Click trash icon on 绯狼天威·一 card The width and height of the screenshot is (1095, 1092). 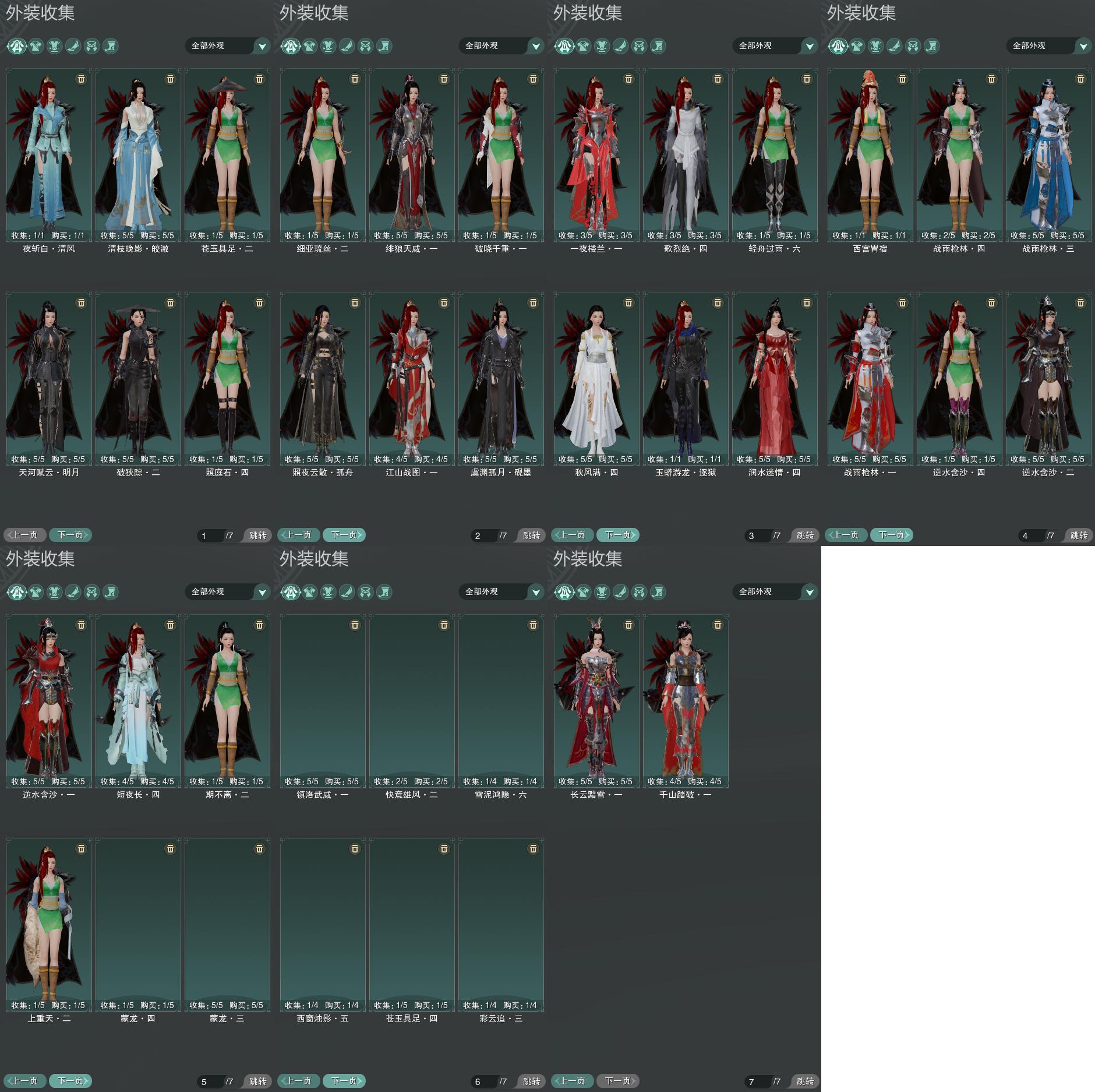click(x=444, y=79)
